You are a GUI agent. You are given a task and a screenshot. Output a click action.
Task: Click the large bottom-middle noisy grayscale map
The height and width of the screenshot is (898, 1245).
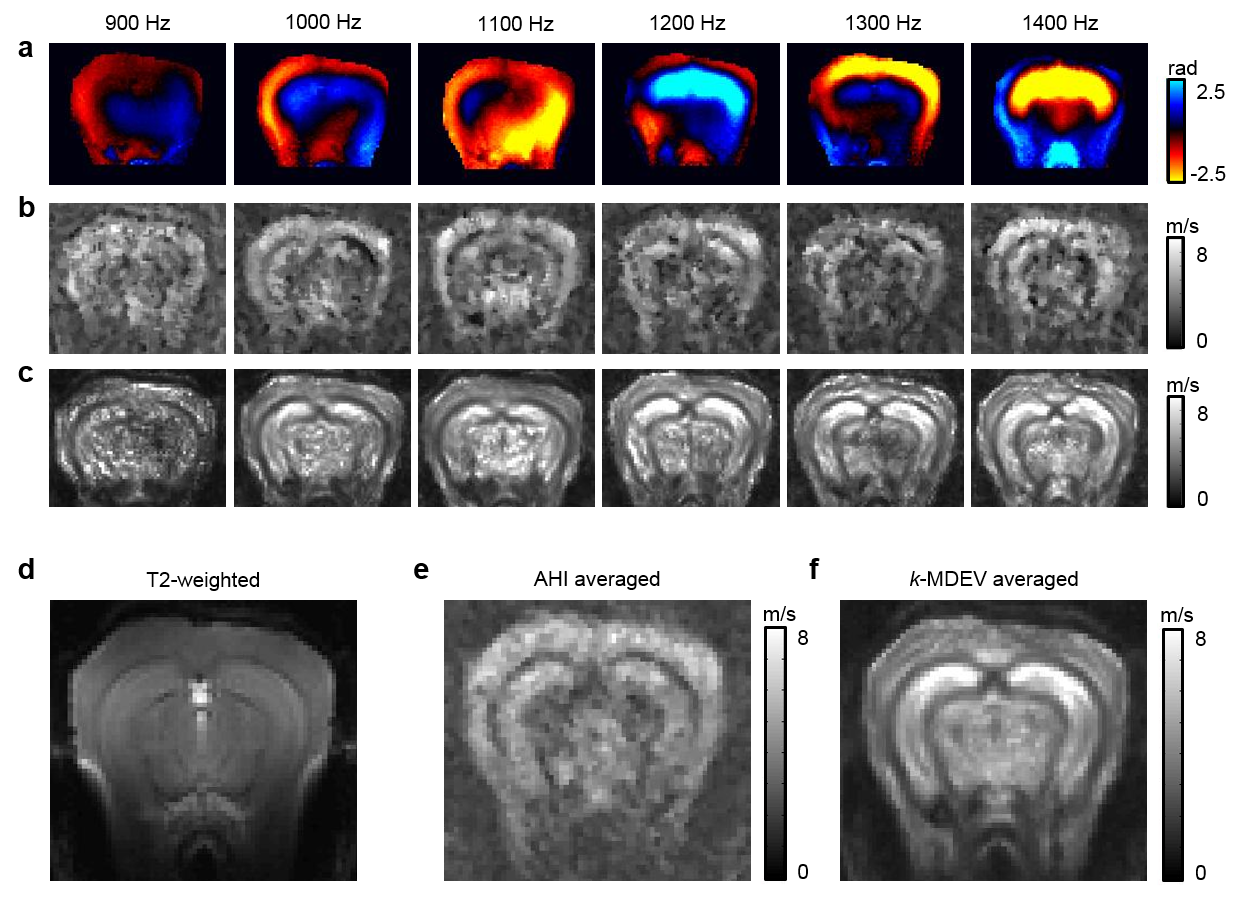pyautogui.click(x=597, y=740)
